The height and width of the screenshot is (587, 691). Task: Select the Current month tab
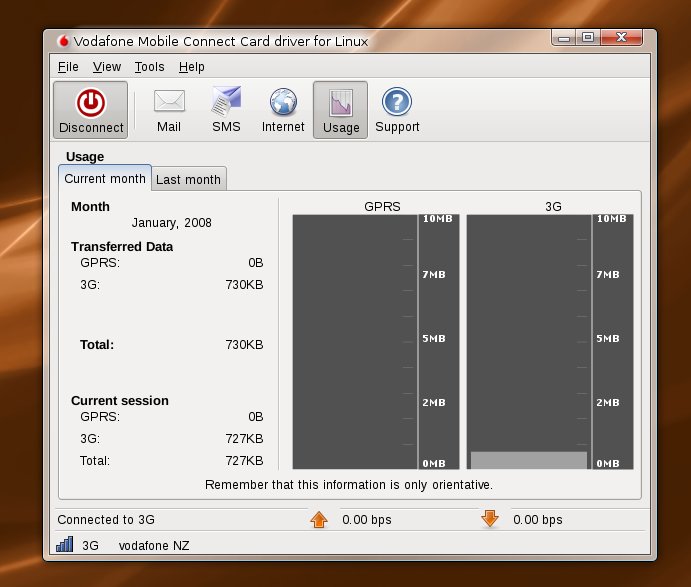[105, 178]
